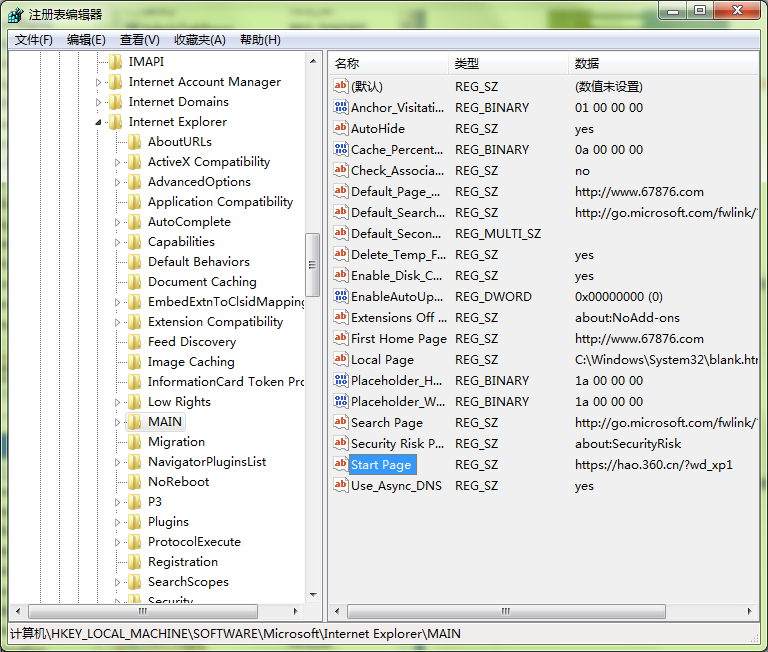Open the 收藏夹(A) menu
Image resolution: width=768 pixels, height=652 pixels.
click(200, 40)
